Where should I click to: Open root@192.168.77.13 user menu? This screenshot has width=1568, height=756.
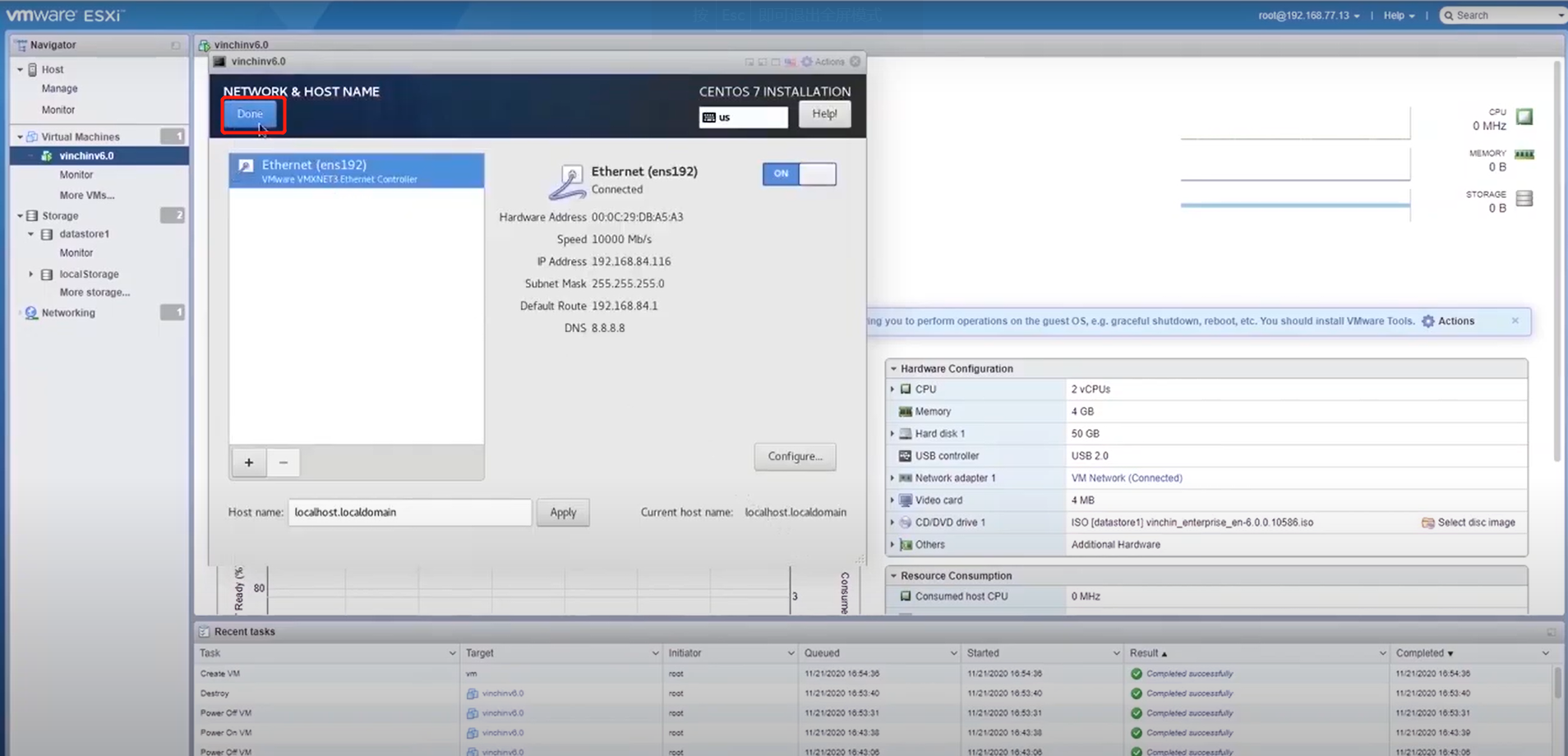tap(1308, 16)
